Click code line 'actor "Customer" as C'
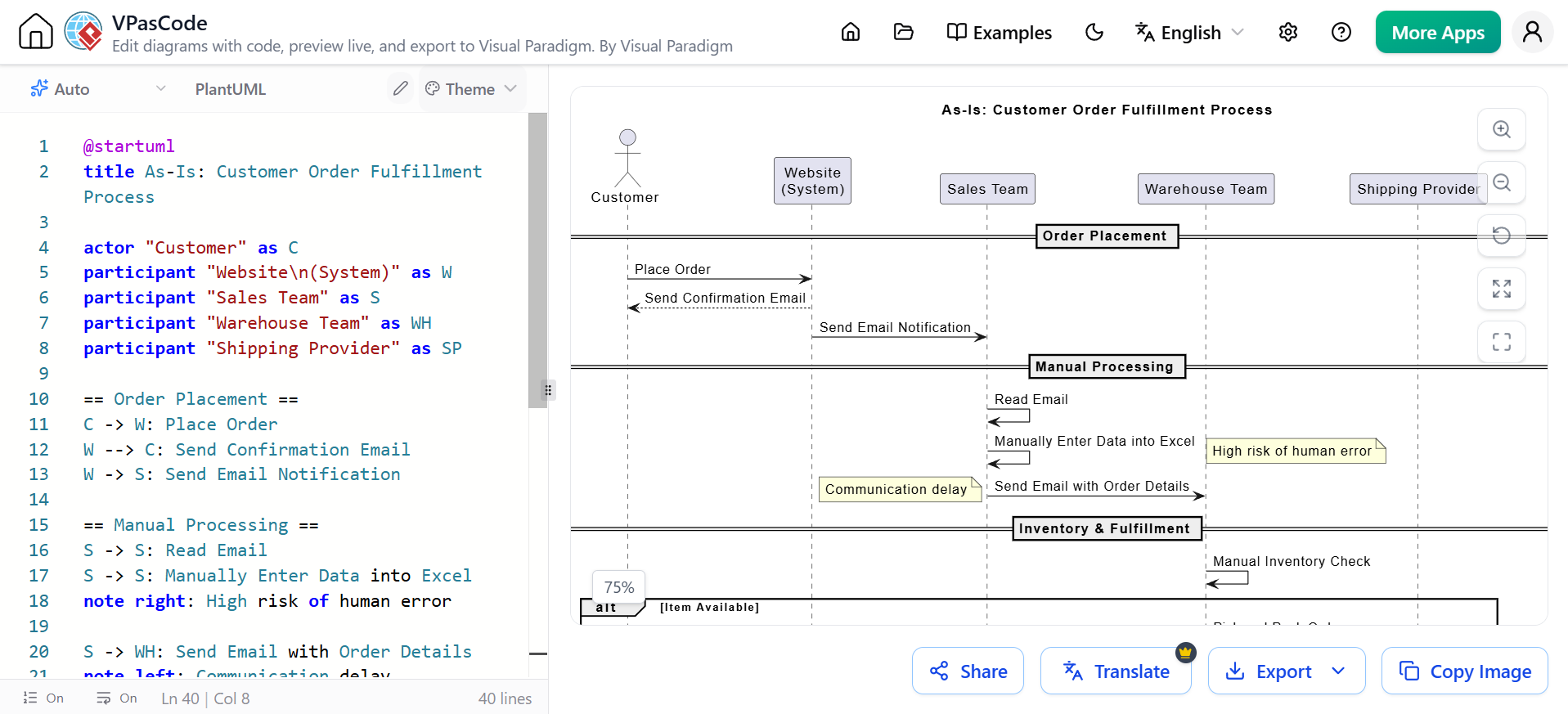Screen dimensions: 1568x714 click(x=191, y=247)
